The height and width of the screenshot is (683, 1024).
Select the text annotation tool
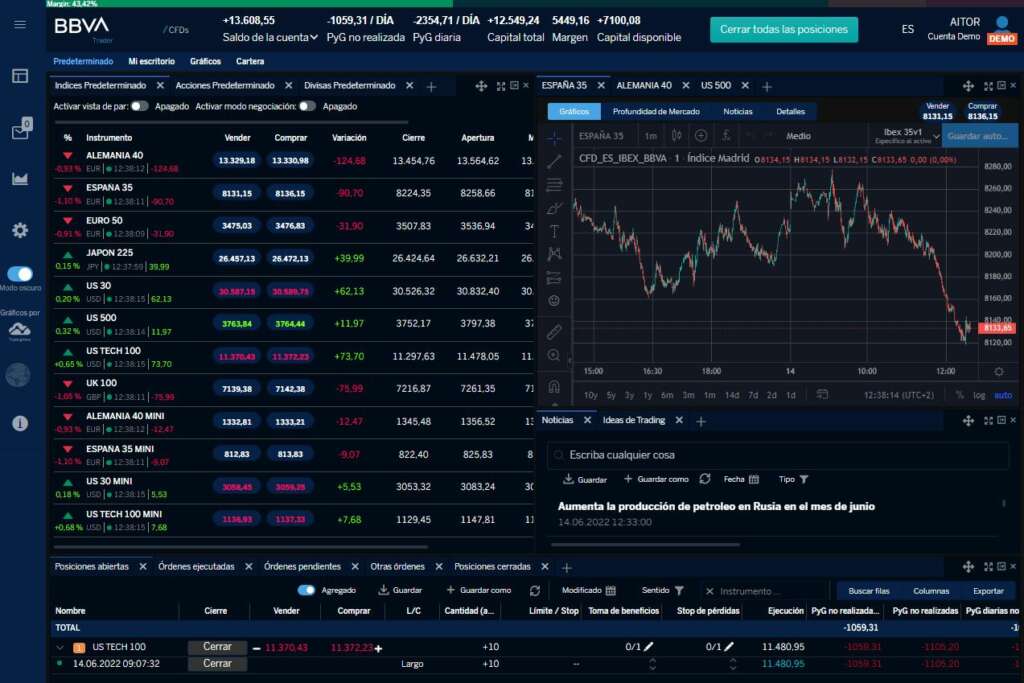coord(554,231)
